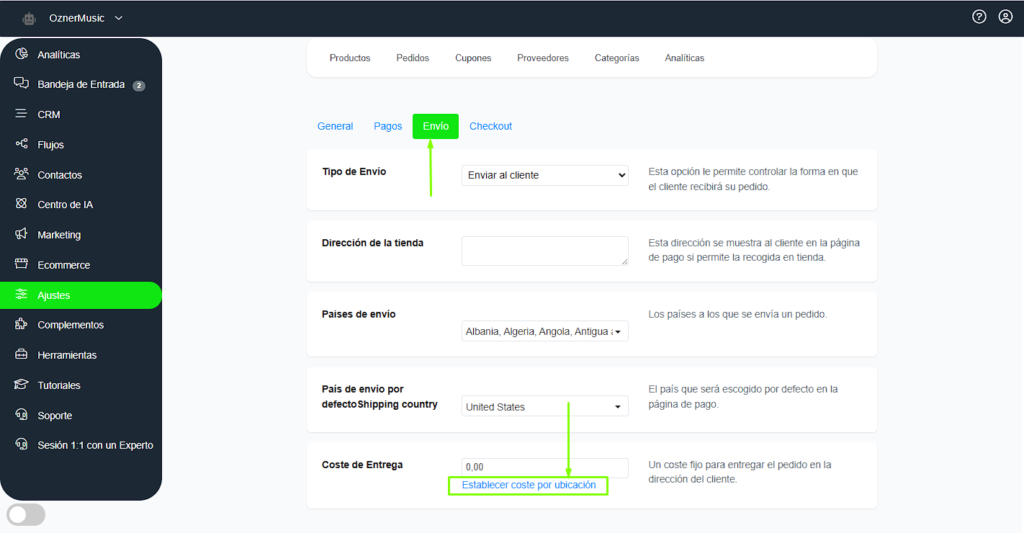Screen dimensions: 1024x533
Task: Open País de envío por defecto dropdown
Action: pyautogui.click(x=545, y=407)
